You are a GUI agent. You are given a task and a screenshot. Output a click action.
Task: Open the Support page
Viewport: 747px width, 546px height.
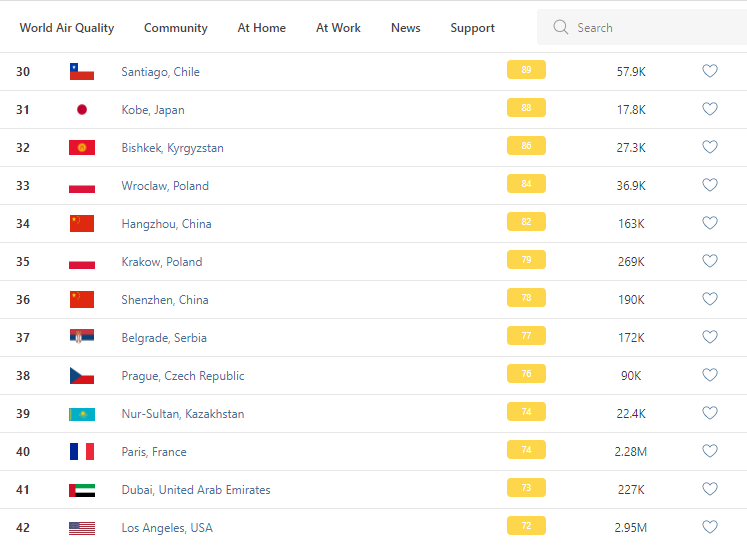tap(472, 28)
